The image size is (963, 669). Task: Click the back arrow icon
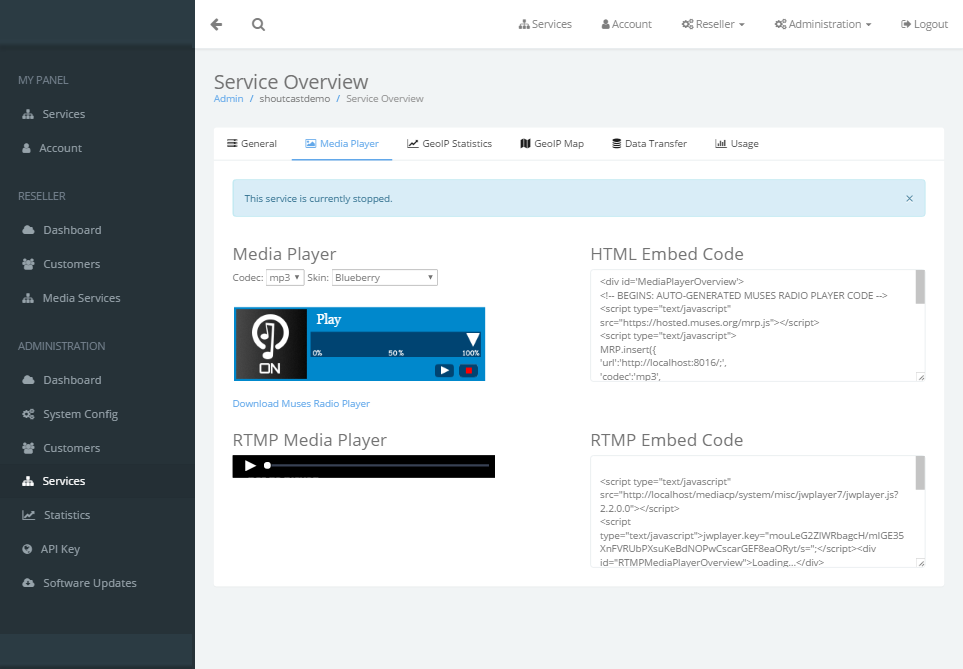pyautogui.click(x=216, y=25)
